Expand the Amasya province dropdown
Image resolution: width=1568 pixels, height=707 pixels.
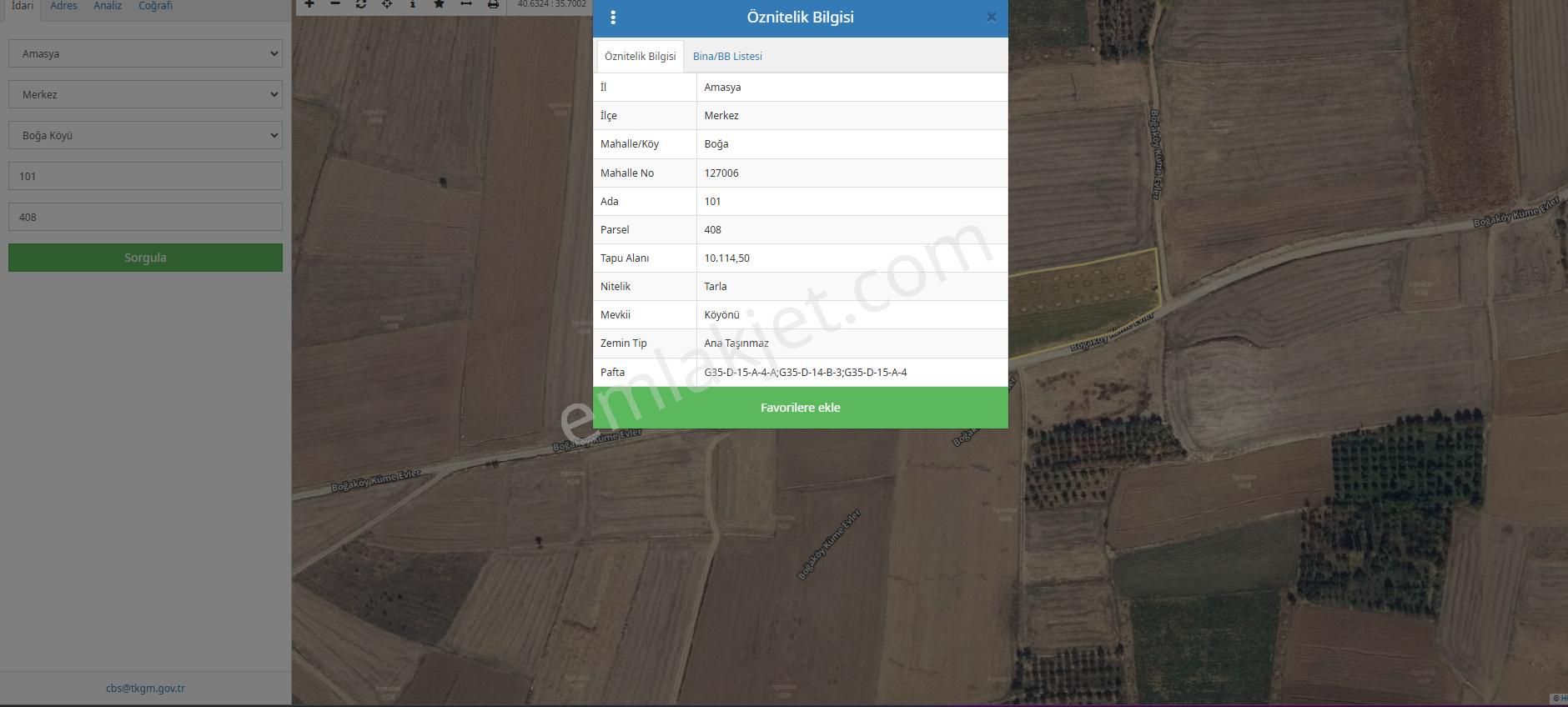coord(145,53)
